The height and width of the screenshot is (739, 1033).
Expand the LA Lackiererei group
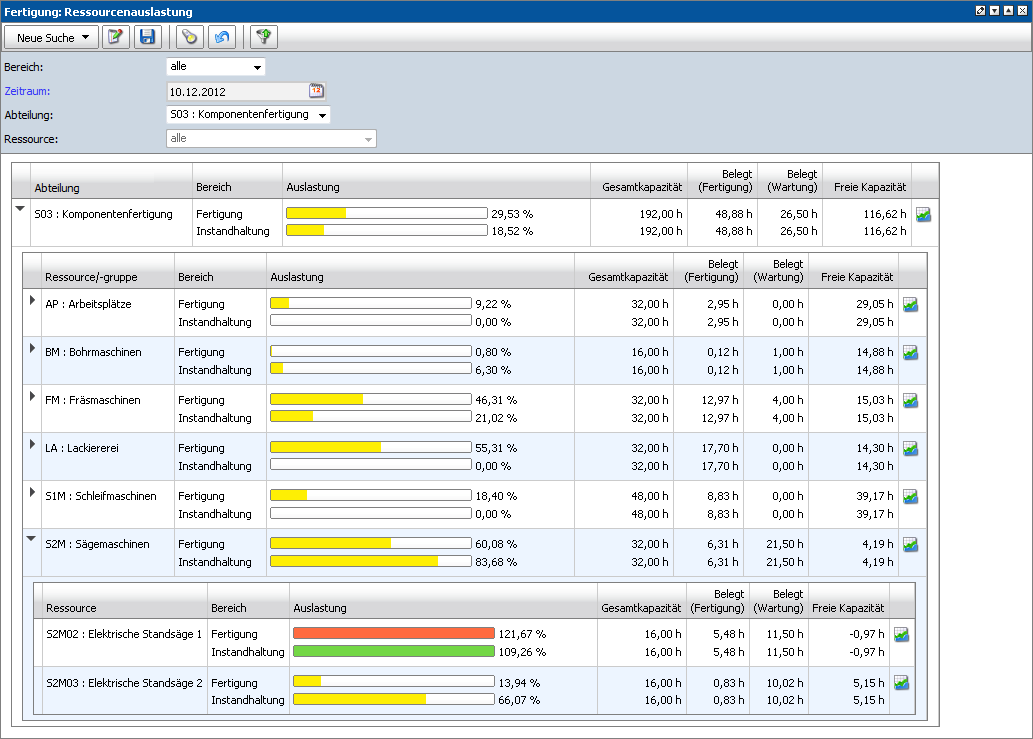(x=32, y=444)
